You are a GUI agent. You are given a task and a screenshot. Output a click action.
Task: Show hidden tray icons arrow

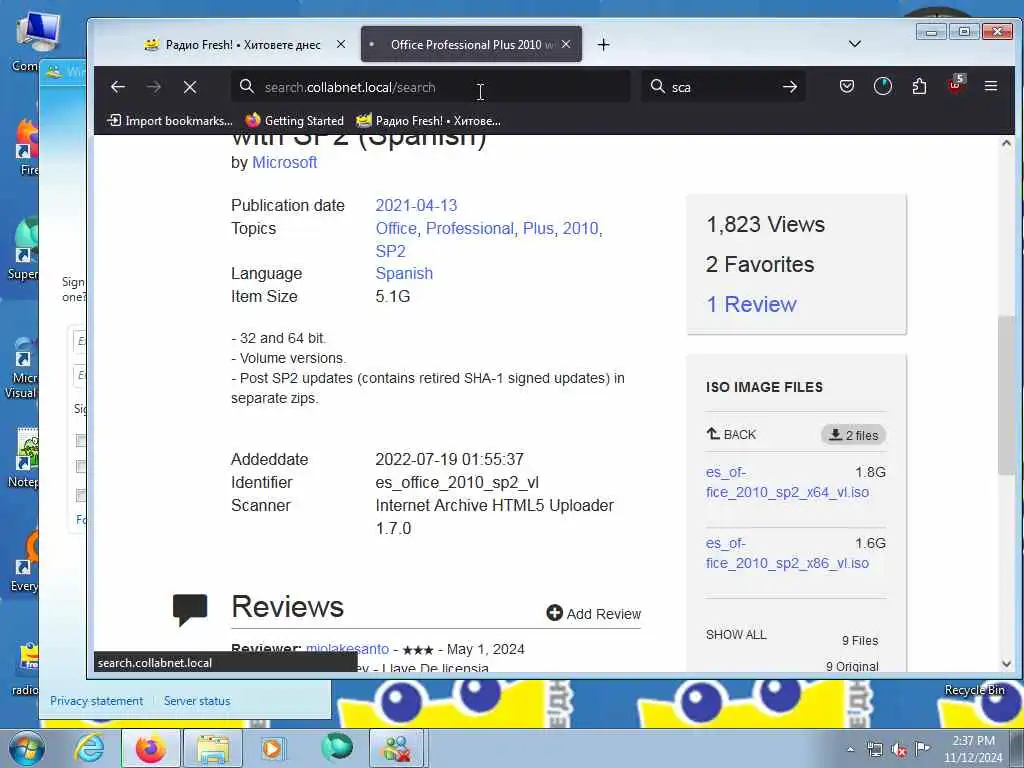pos(850,749)
